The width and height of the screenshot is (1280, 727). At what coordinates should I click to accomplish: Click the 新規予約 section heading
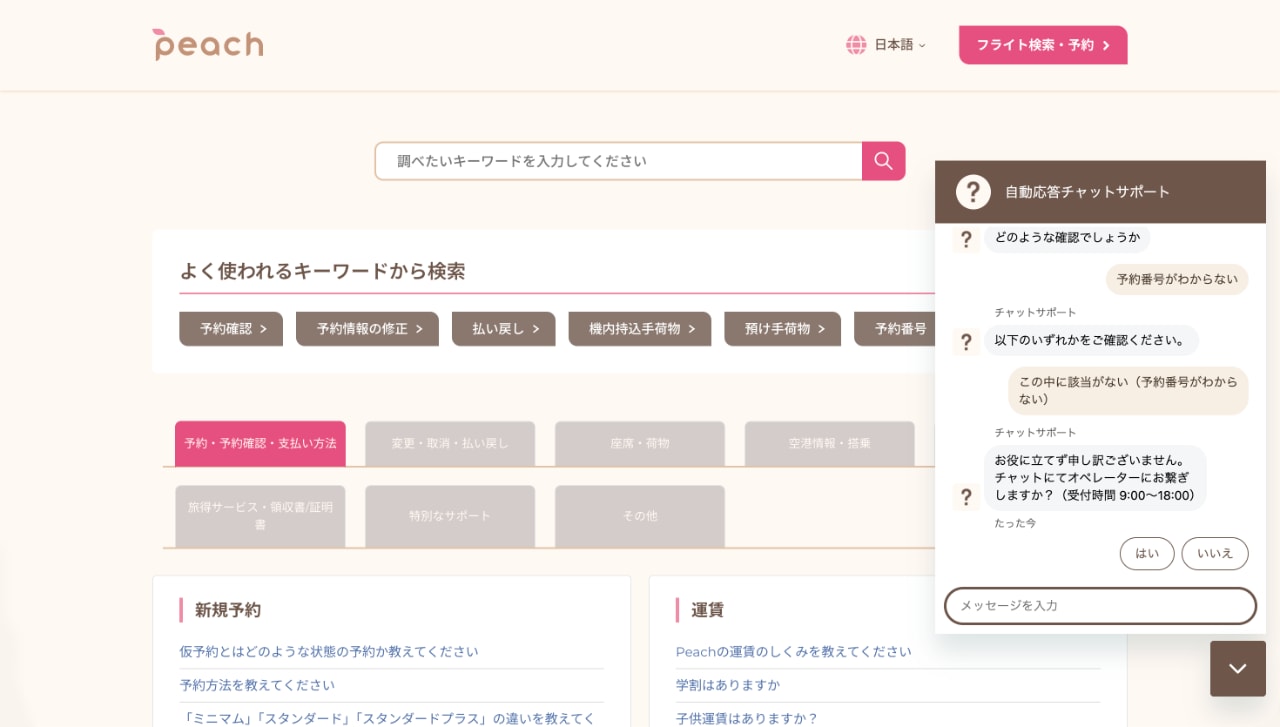(x=228, y=610)
